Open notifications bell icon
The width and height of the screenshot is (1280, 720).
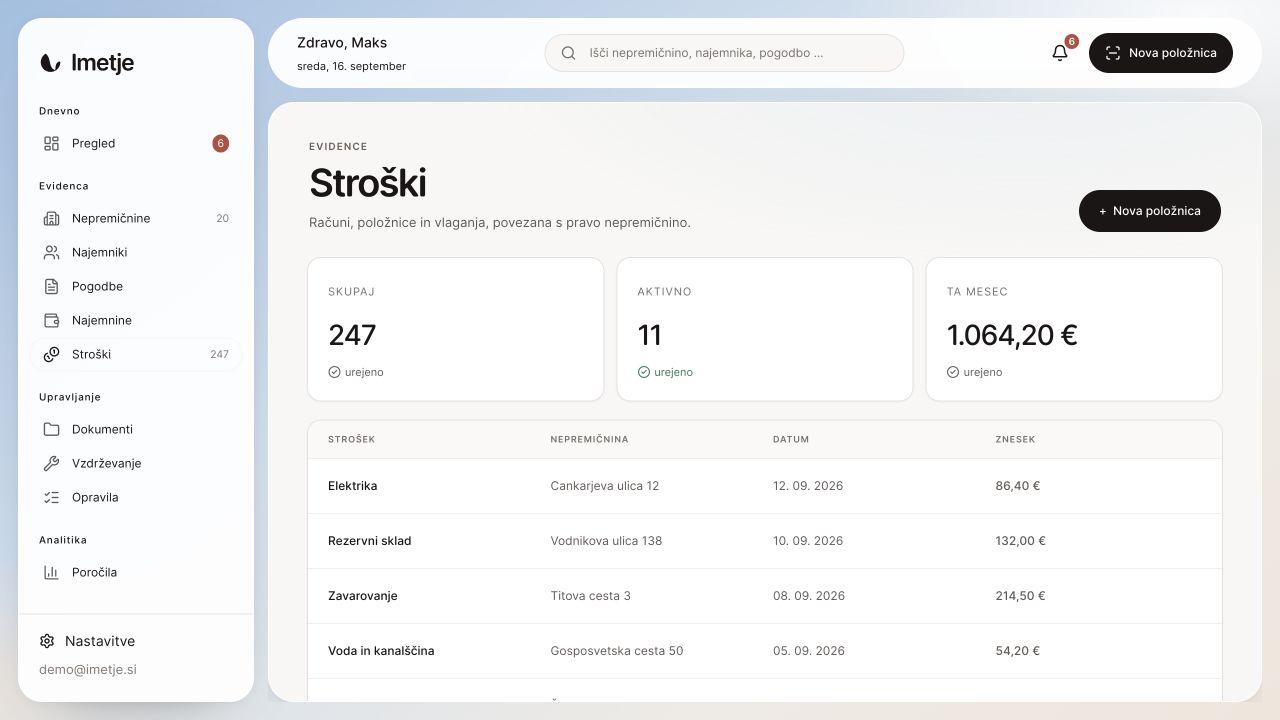(x=1060, y=53)
